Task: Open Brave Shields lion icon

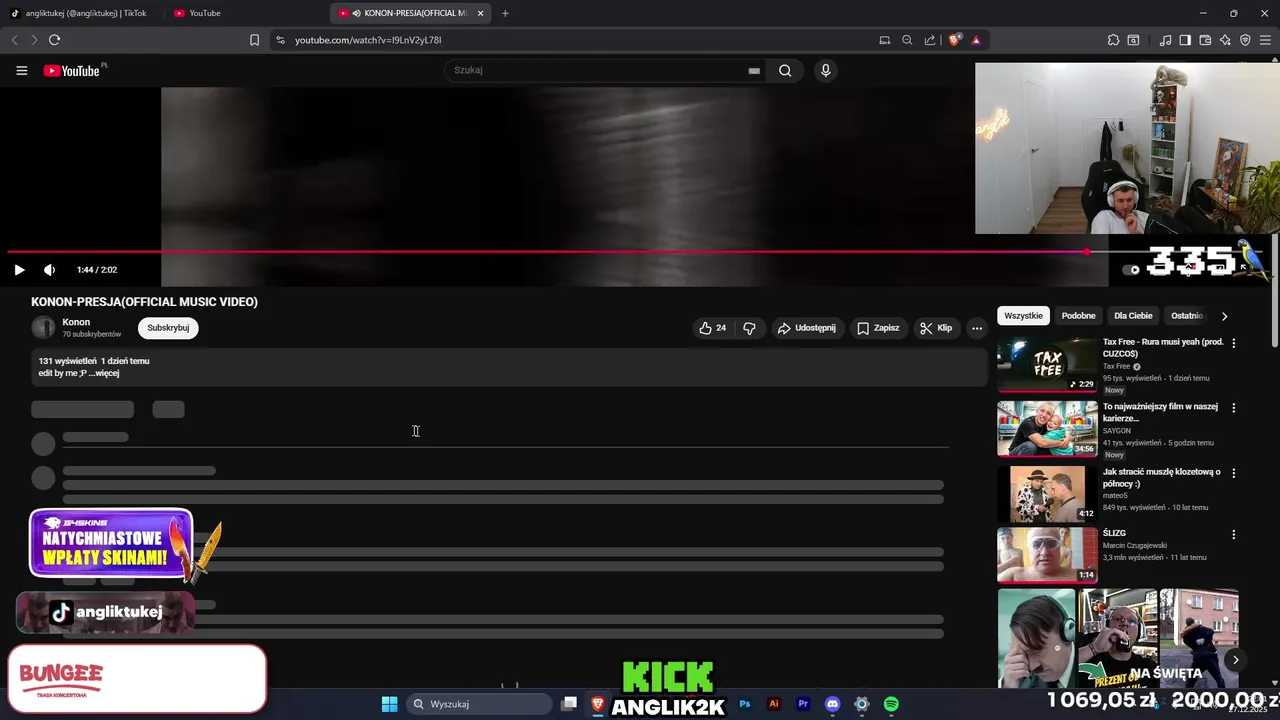Action: (955, 40)
